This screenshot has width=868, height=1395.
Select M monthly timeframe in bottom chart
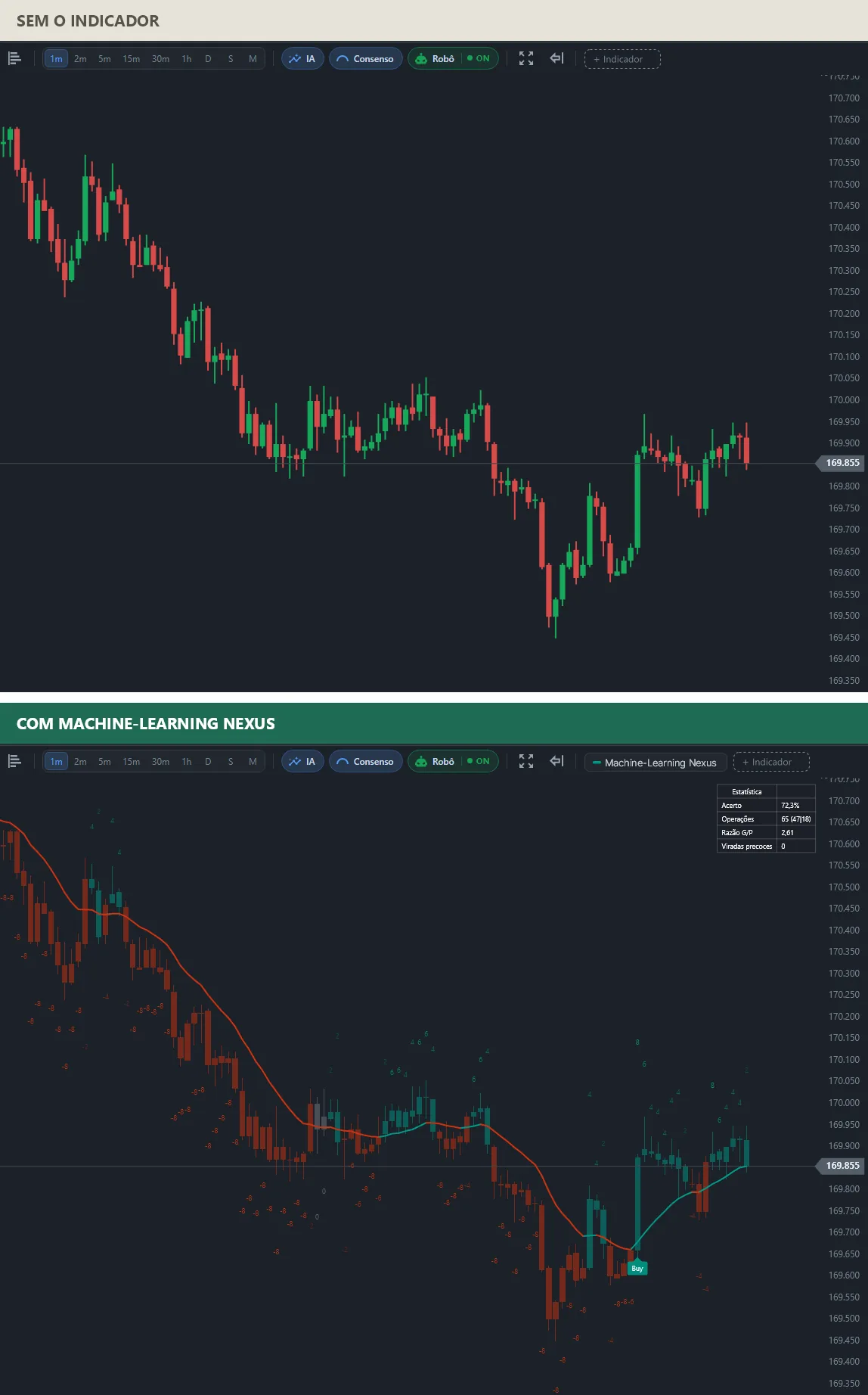point(253,761)
